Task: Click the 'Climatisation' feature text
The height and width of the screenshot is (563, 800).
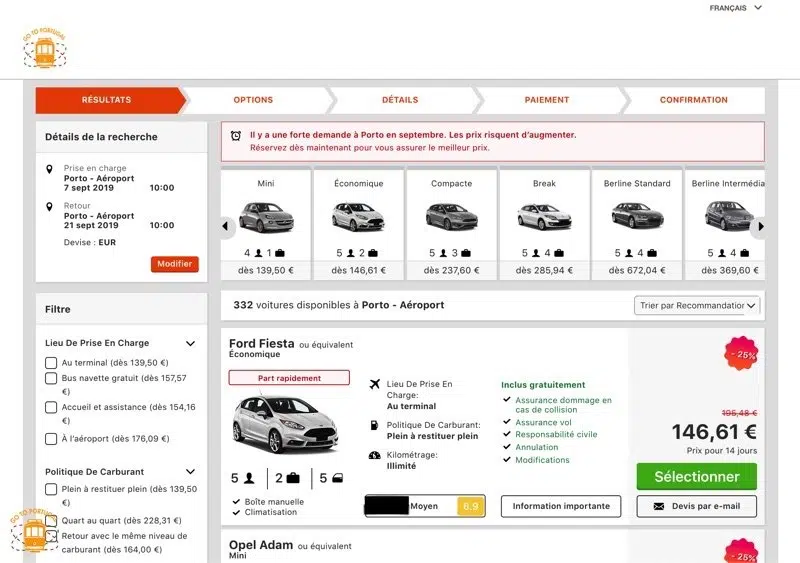Action: coord(270,512)
